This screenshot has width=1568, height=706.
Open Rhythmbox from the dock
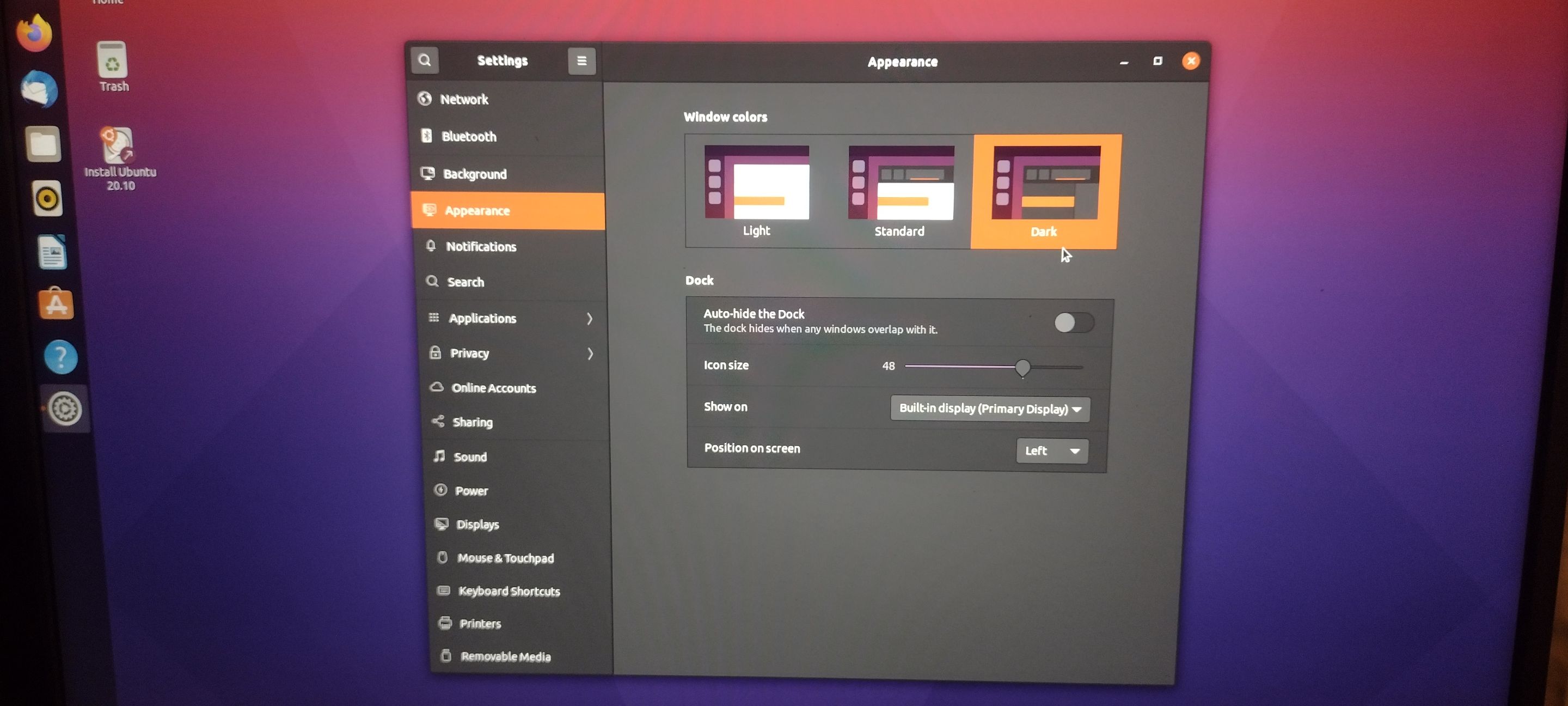click(x=47, y=199)
